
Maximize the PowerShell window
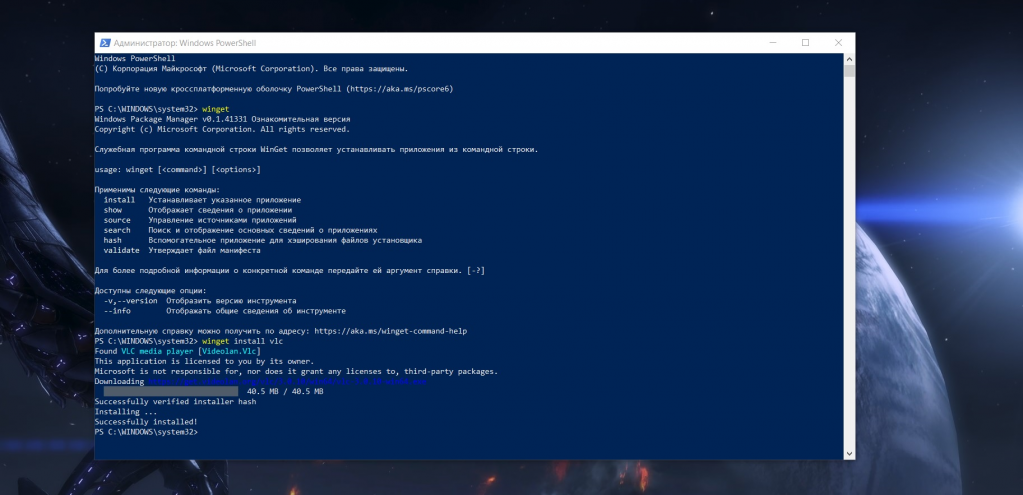coord(805,43)
